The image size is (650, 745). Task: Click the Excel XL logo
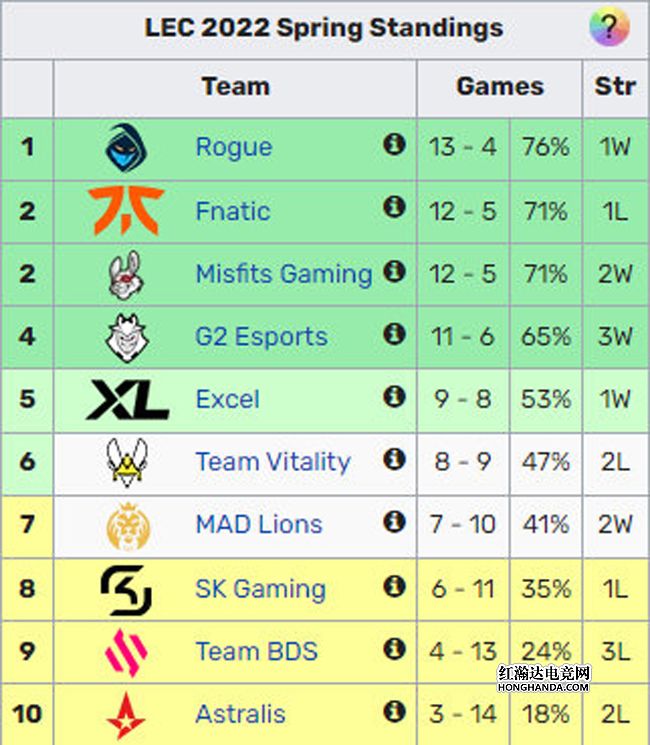(127, 400)
